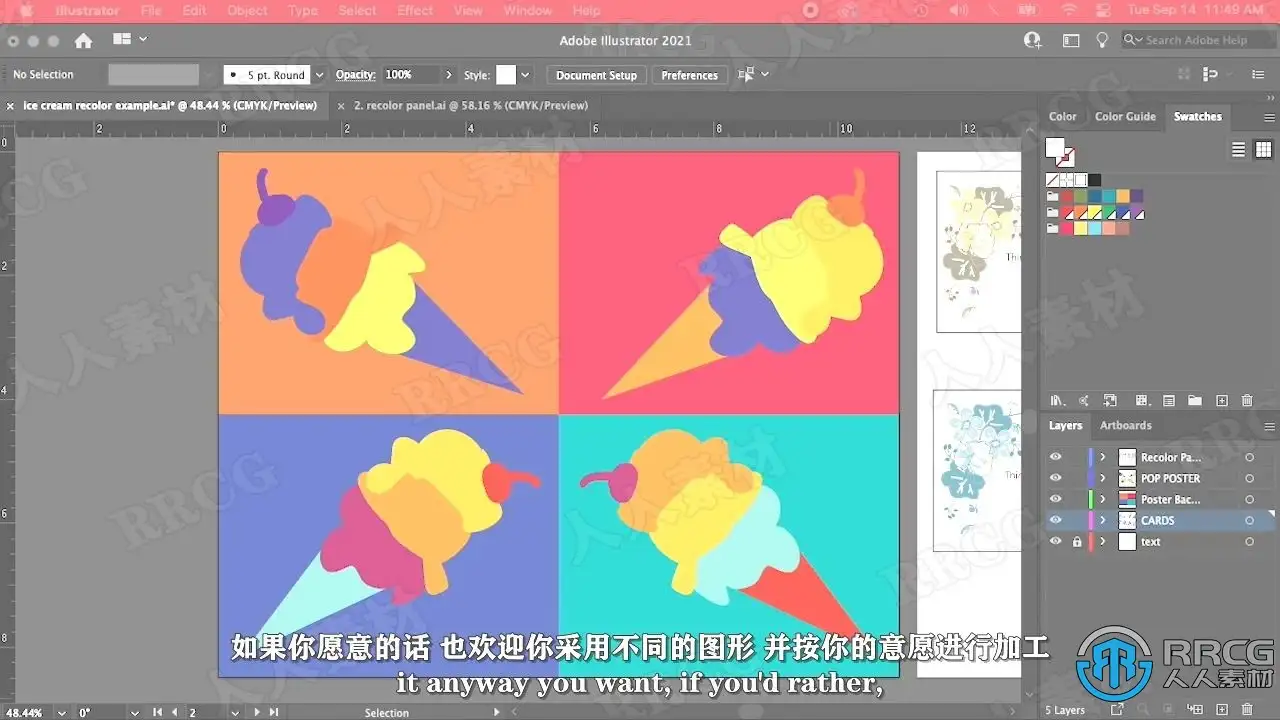Click the Opacity label link
The width and height of the screenshot is (1280, 720).
coord(355,75)
